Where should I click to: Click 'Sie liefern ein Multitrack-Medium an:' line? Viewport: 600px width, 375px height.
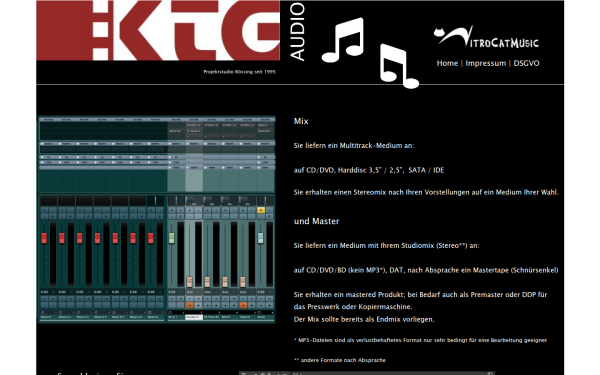tap(354, 145)
